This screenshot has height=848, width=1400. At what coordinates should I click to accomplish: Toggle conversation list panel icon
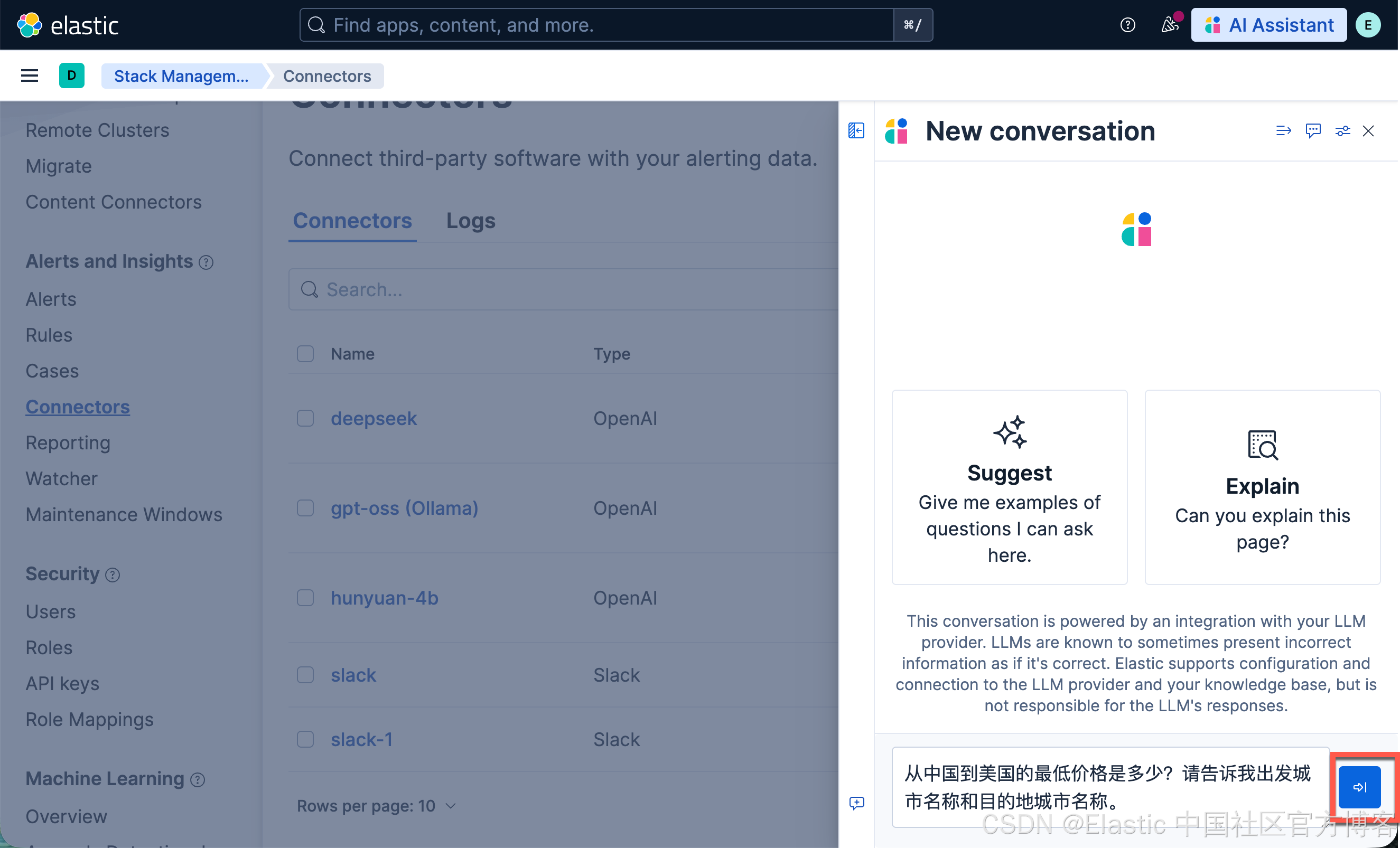click(856, 130)
